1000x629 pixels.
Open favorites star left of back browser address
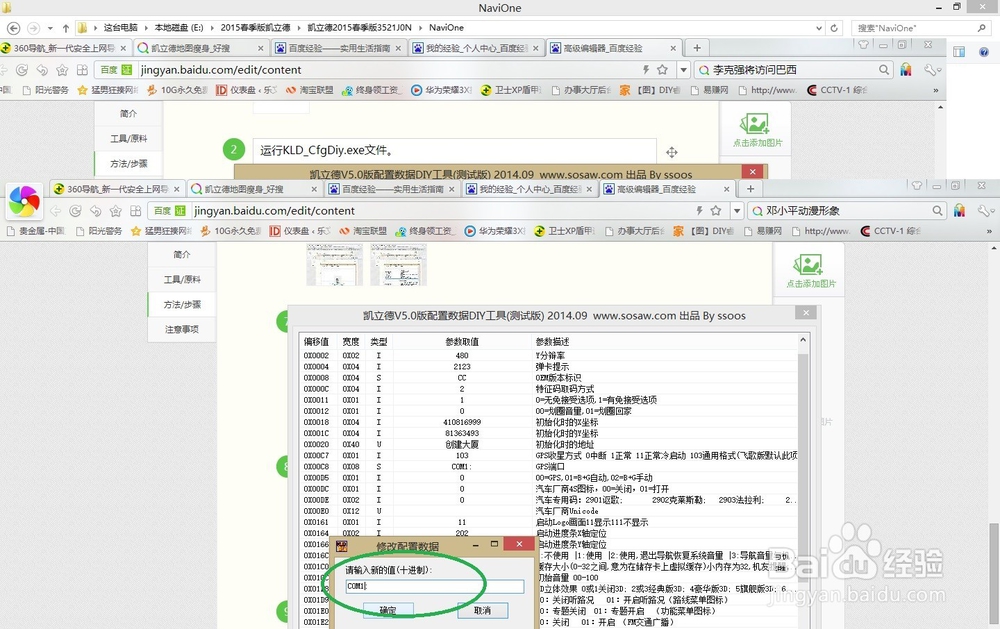click(x=62, y=70)
